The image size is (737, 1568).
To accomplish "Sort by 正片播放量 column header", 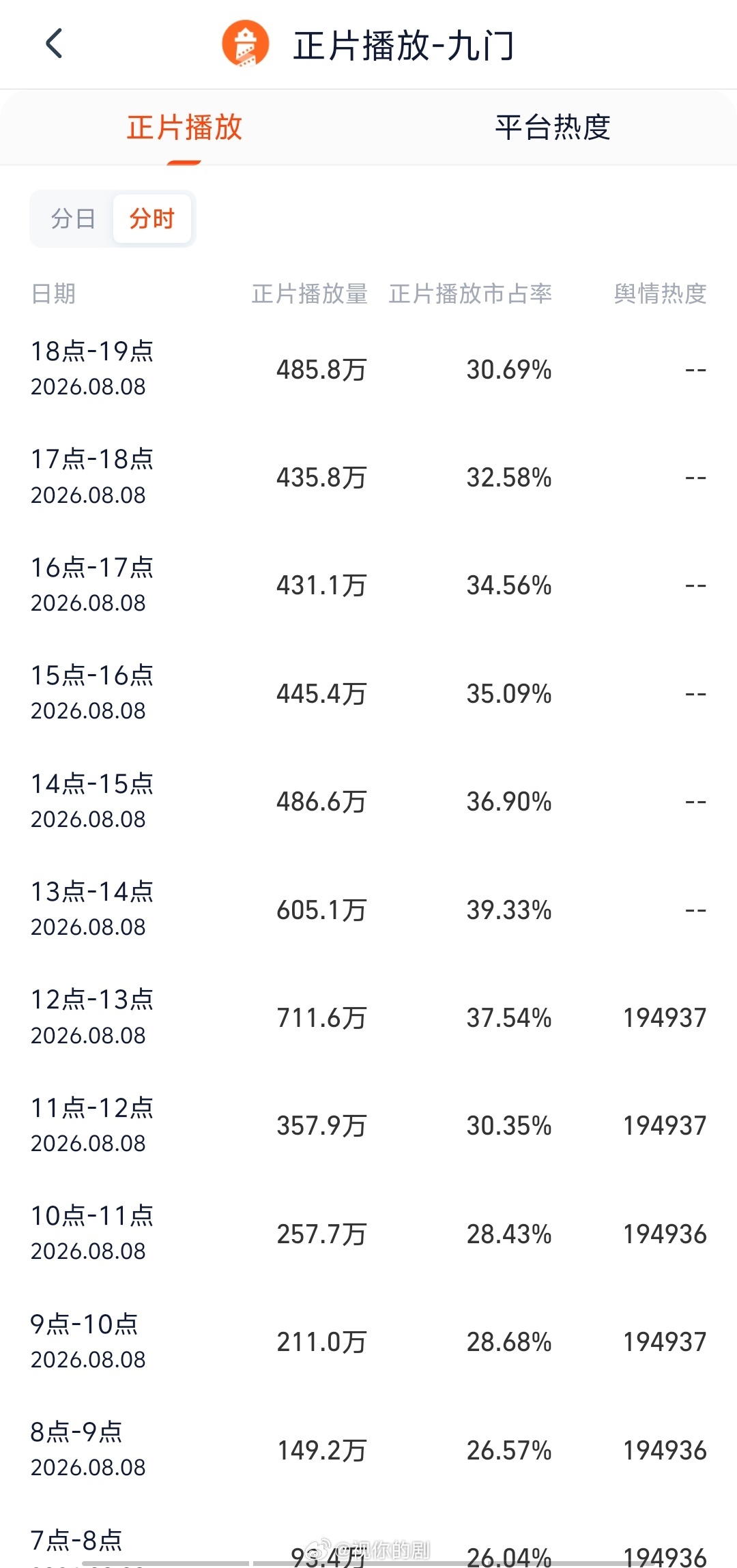I will tap(310, 293).
